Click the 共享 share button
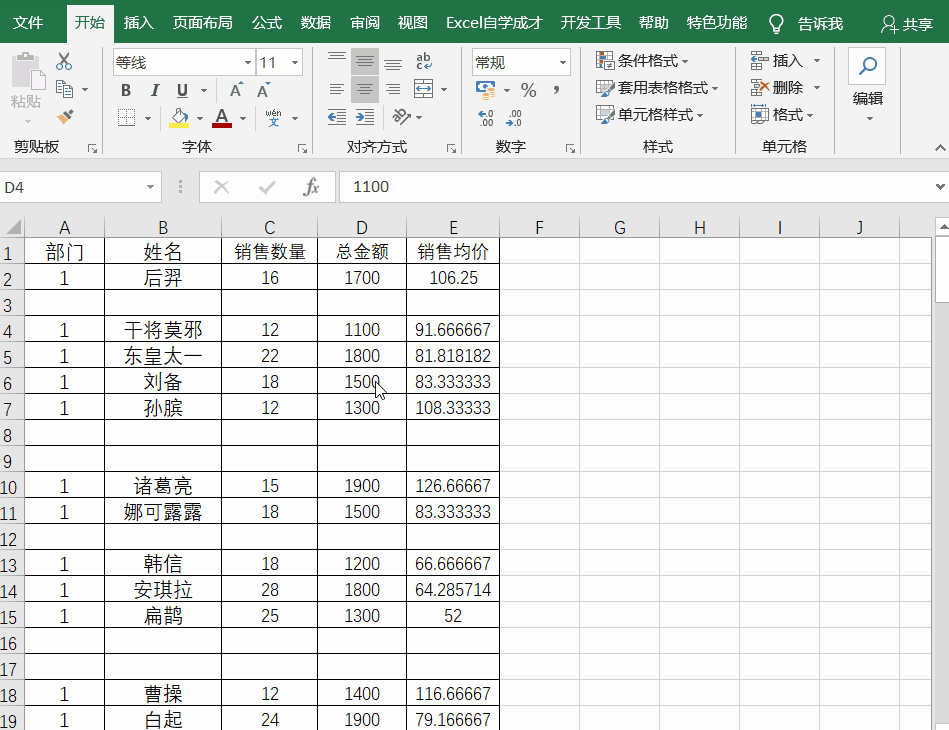 click(907, 24)
